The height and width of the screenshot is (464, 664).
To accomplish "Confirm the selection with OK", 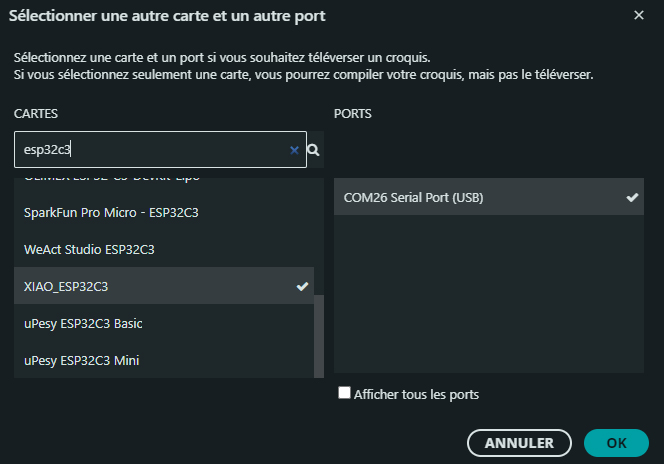I will click(616, 442).
